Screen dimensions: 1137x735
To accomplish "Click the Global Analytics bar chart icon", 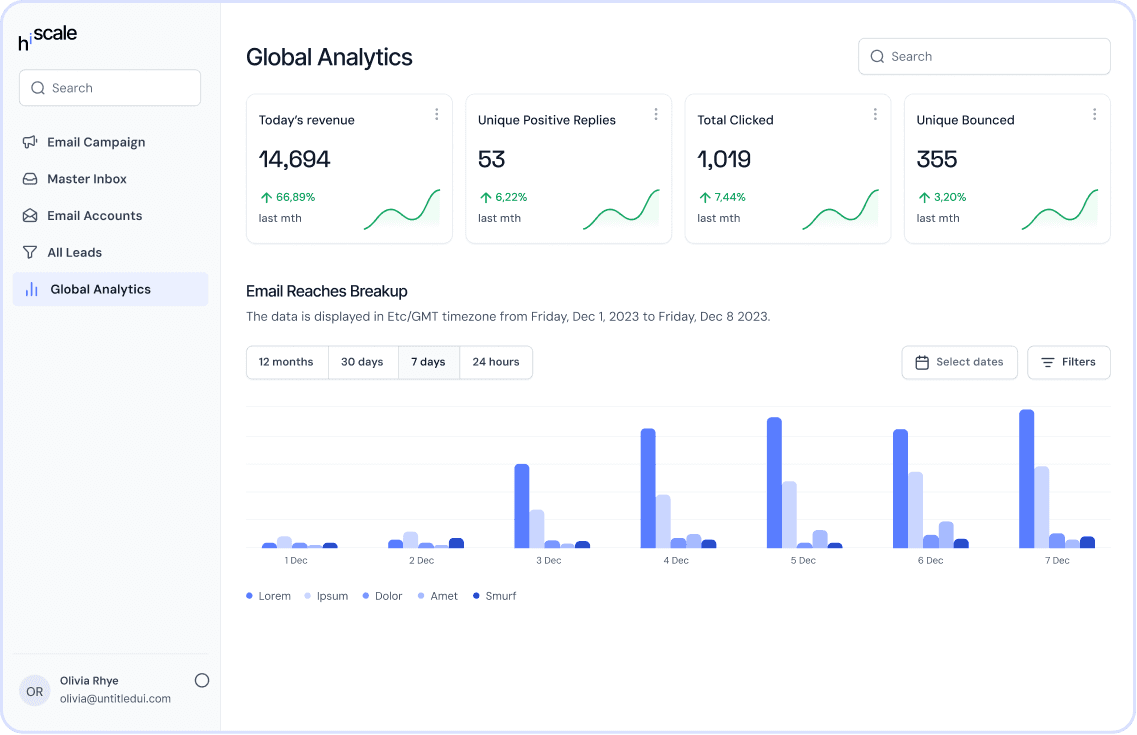I will coord(32,289).
